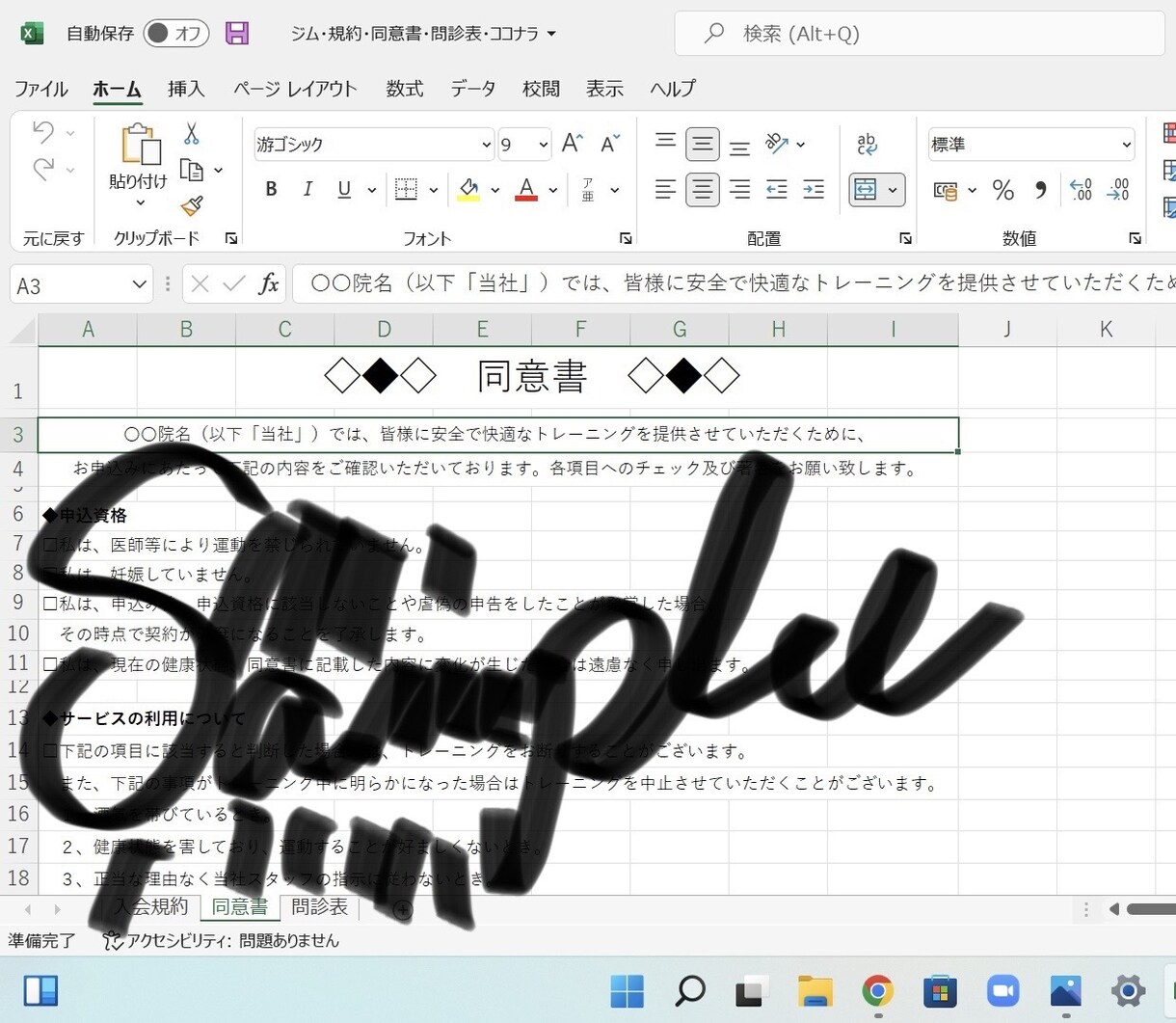Click the Borders icon
The width and height of the screenshot is (1176, 1023).
pyautogui.click(x=407, y=189)
